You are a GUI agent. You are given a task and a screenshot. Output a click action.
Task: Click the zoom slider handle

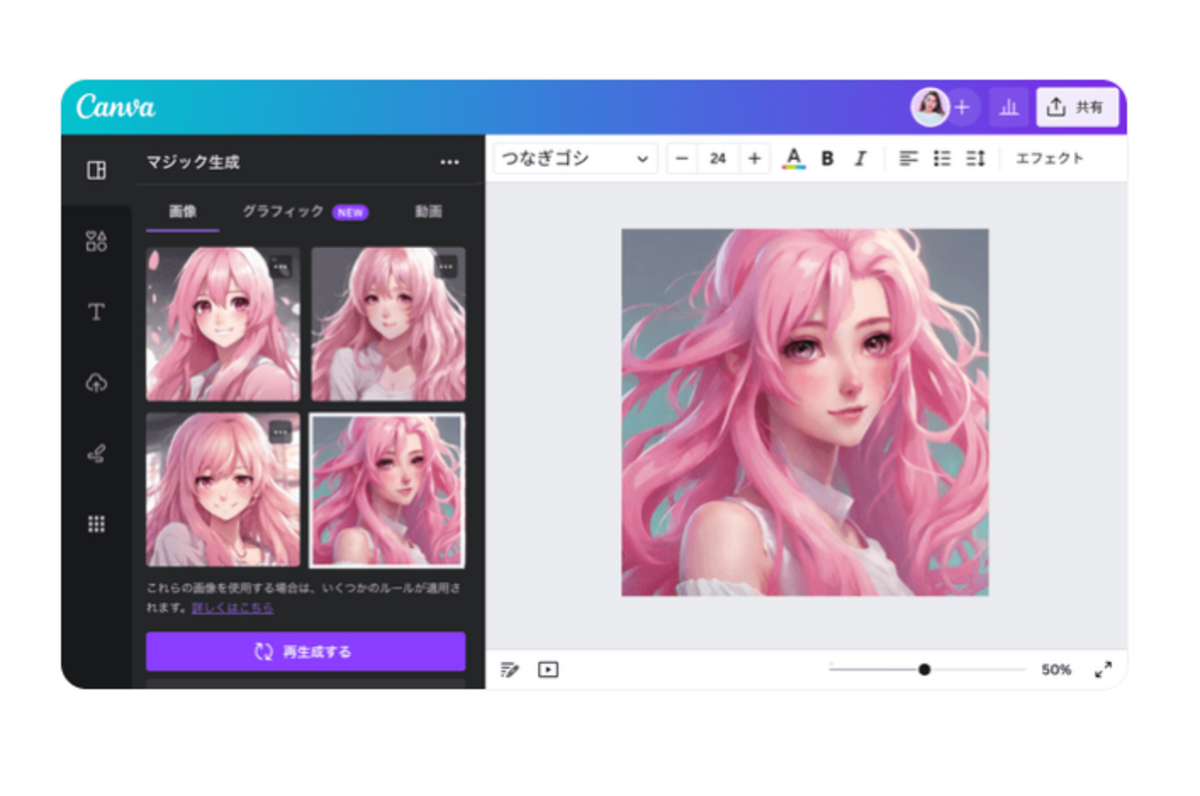[x=924, y=670]
